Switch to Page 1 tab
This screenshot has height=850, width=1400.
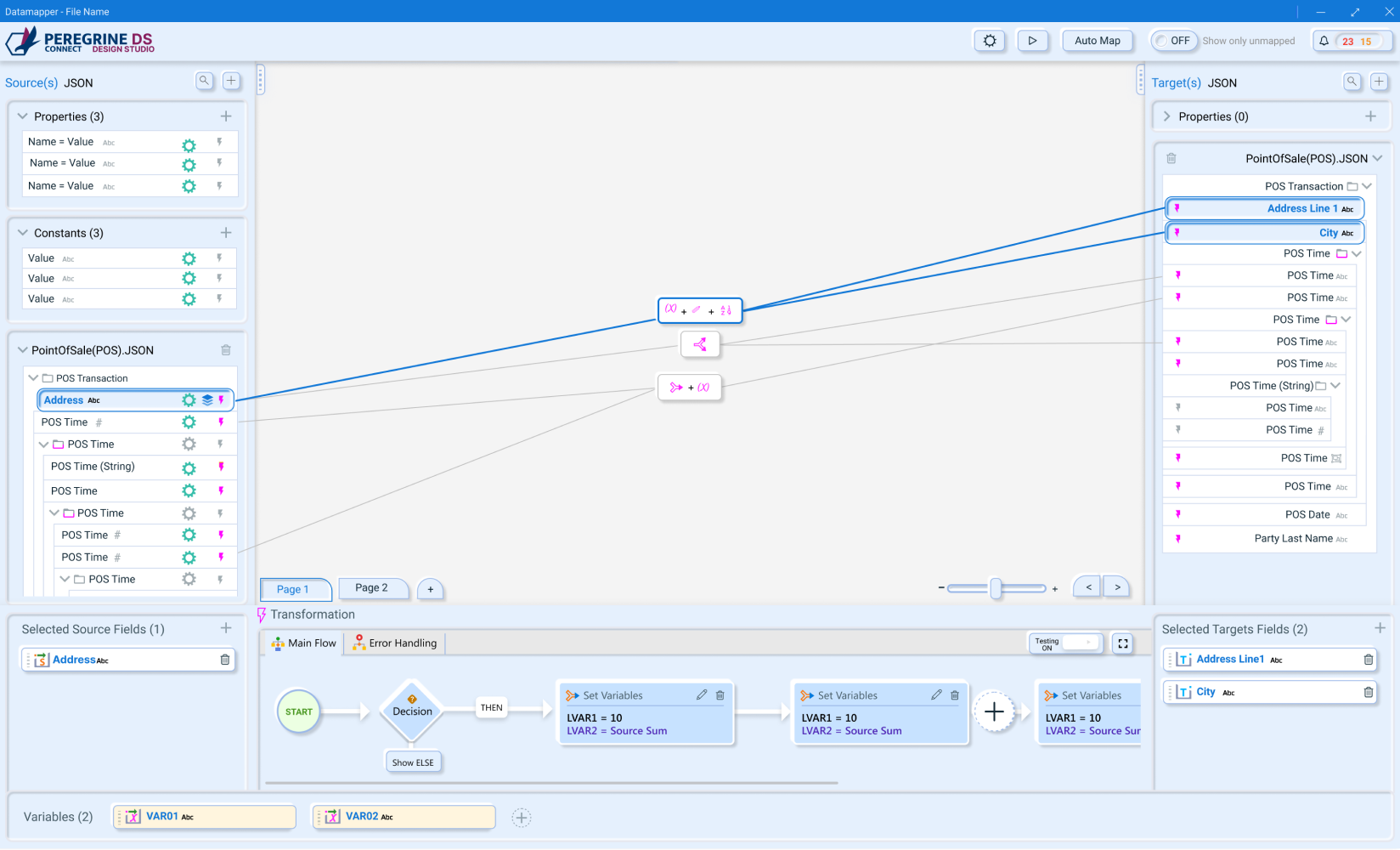[x=294, y=589]
